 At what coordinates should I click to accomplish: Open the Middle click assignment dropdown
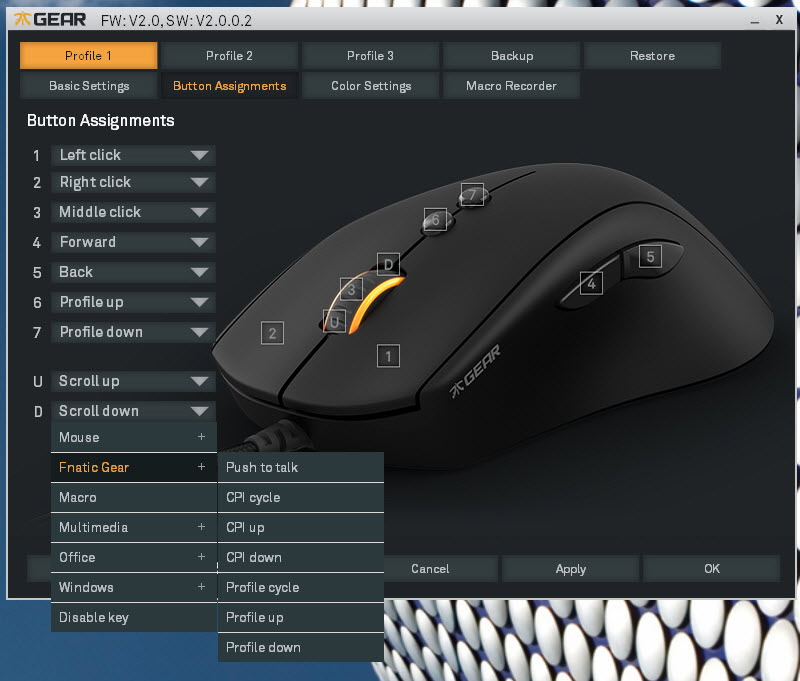pos(133,212)
